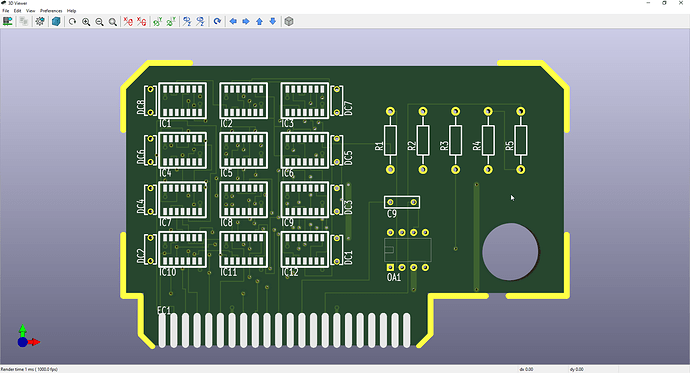The image size is (690, 373).
Task: Open the Preferences menu
Action: point(51,11)
